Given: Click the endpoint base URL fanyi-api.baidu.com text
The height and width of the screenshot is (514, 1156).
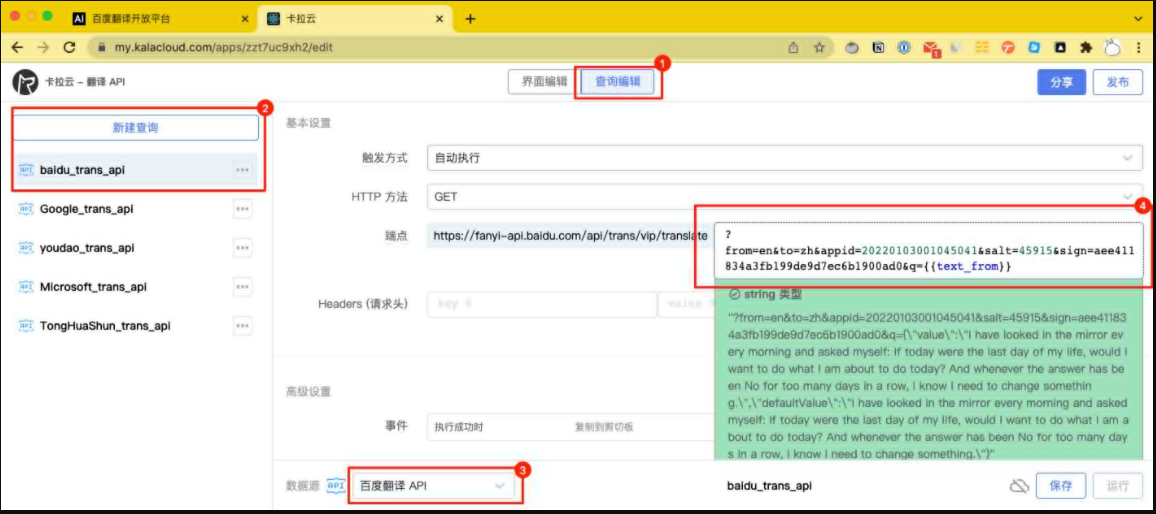Looking at the screenshot, I should coord(571,235).
